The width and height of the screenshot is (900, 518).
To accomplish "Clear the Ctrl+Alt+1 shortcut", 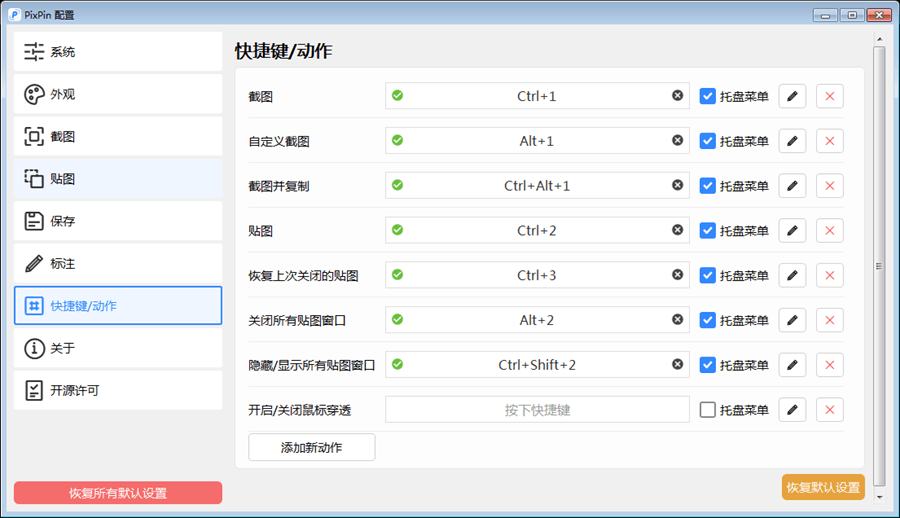I will click(677, 185).
